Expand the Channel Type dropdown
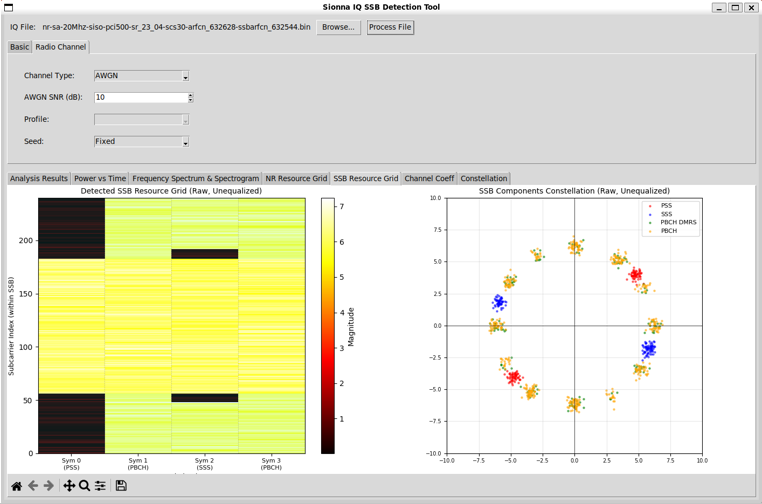 click(x=141, y=76)
